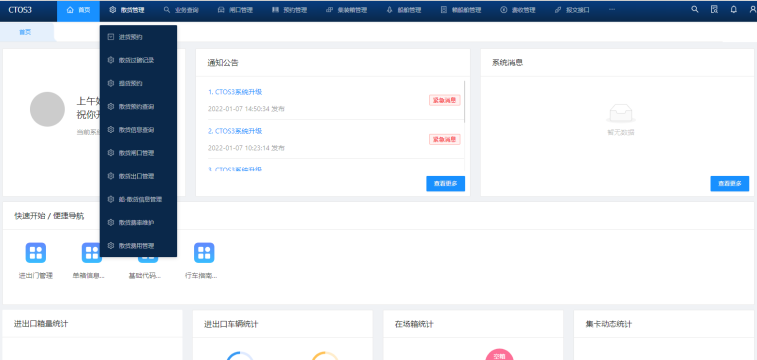Open the search icon in top bar
The height and width of the screenshot is (360, 757).
(695, 9)
